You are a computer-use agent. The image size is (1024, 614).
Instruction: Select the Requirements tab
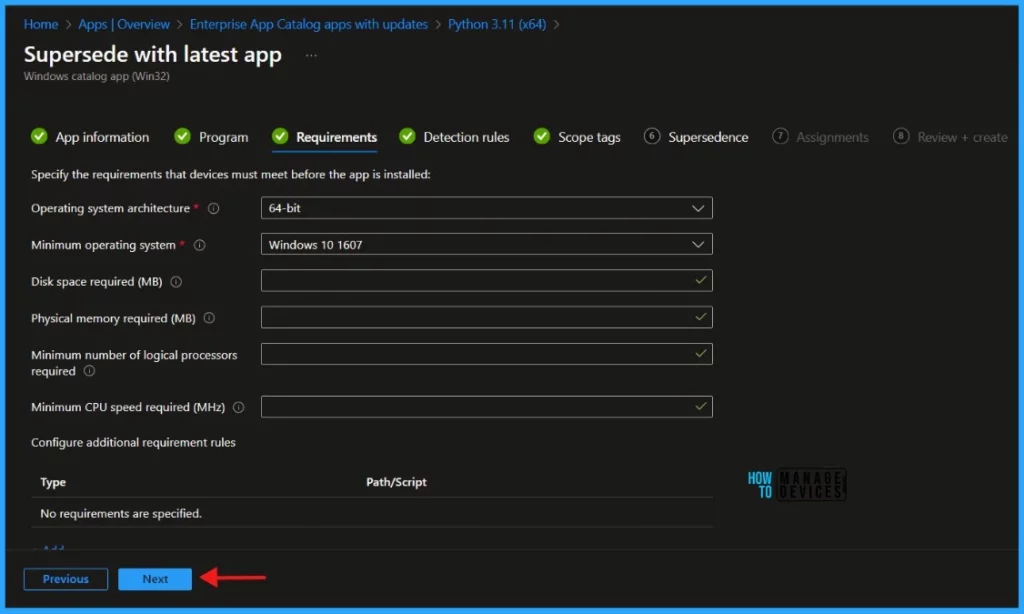pyautogui.click(x=336, y=137)
